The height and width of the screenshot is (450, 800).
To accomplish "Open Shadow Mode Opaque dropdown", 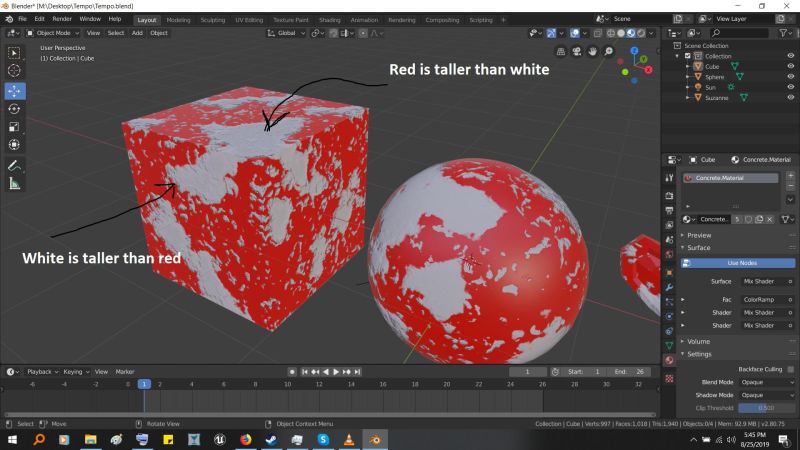I will tap(766, 395).
